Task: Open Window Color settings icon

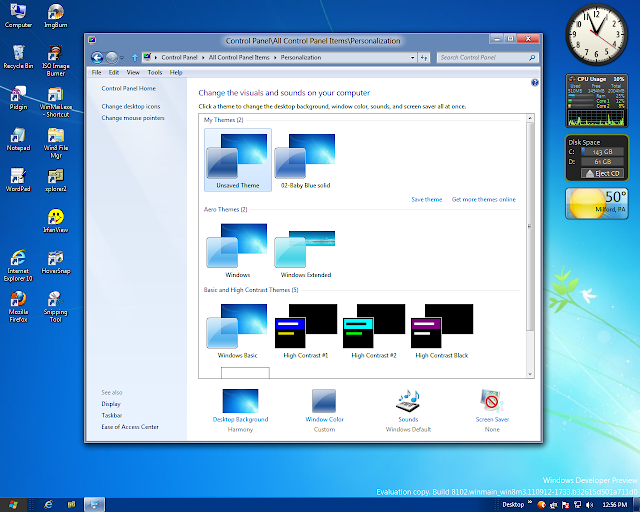Action: point(324,401)
